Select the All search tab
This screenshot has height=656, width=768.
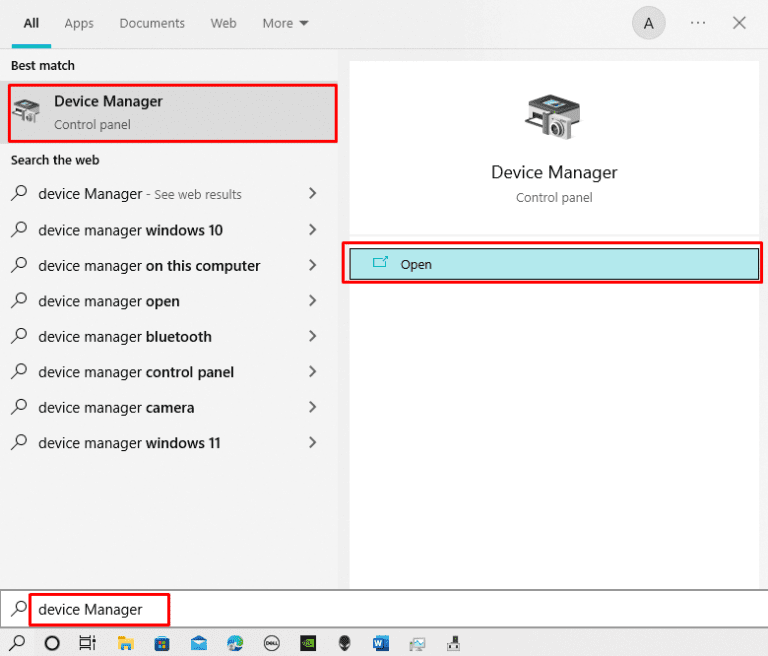[31, 23]
